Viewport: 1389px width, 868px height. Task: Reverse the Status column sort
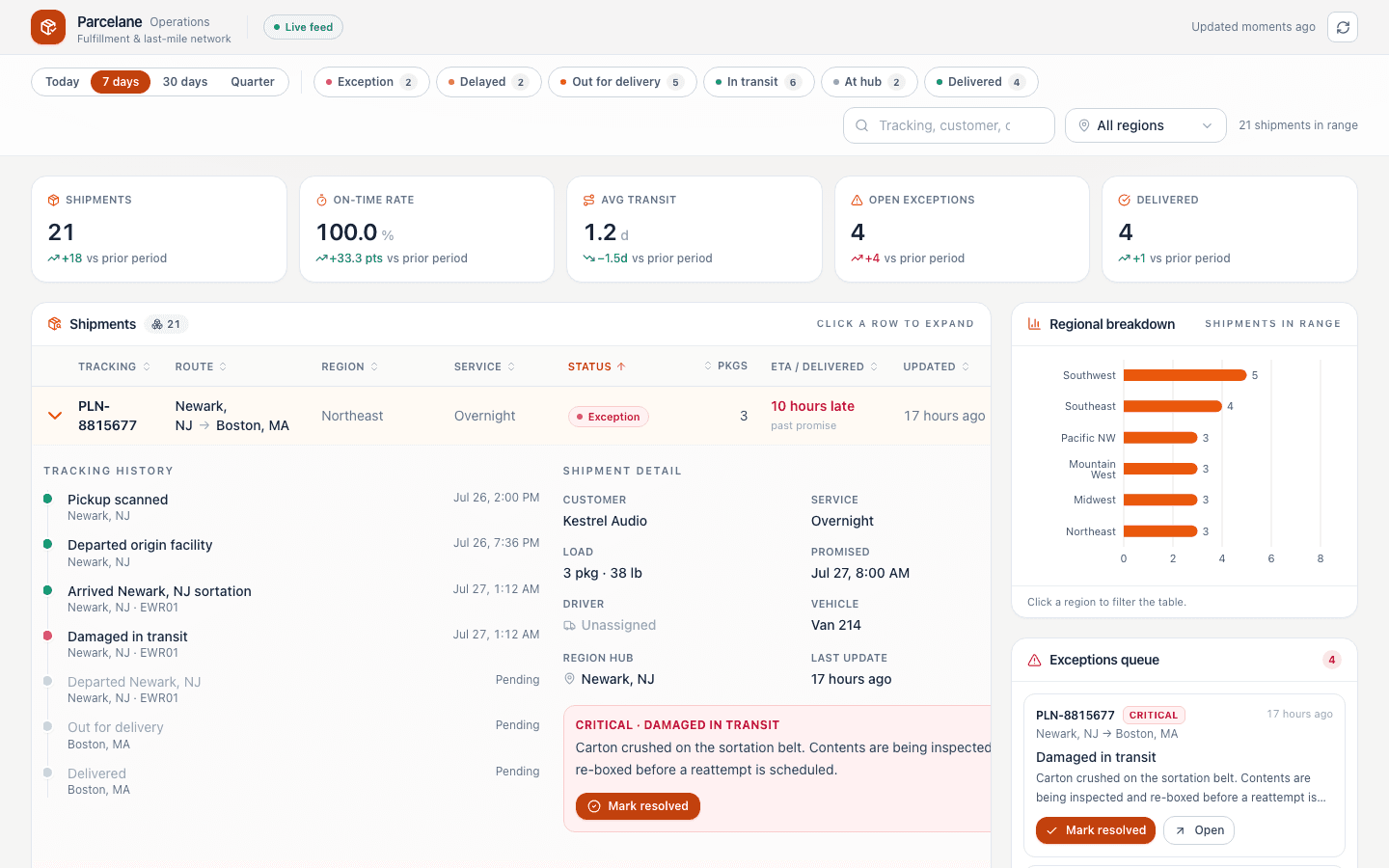click(x=597, y=366)
